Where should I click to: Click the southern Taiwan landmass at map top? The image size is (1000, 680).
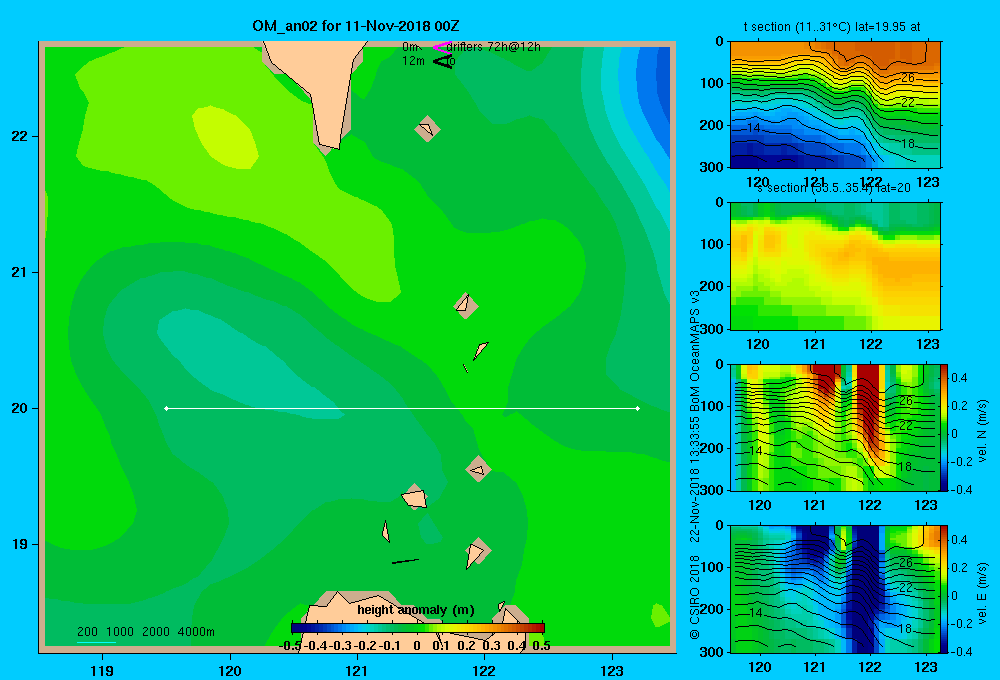pyautogui.click(x=325, y=89)
